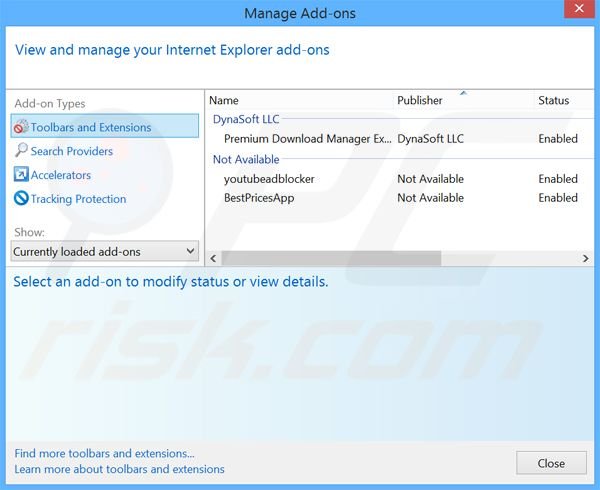
Task: Click the Search Providers magnifier icon
Action: point(21,150)
